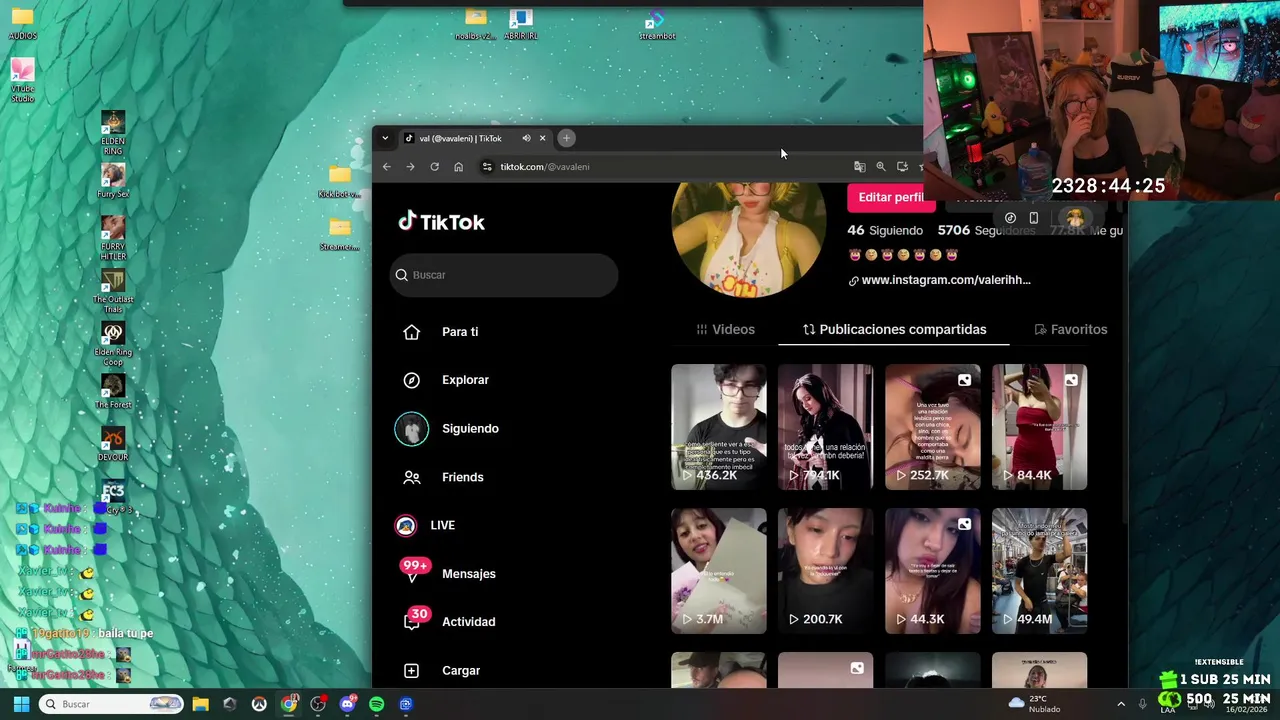Viewport: 1280px width, 720px height.
Task: Click the Editar perfil button
Action: [x=890, y=198]
